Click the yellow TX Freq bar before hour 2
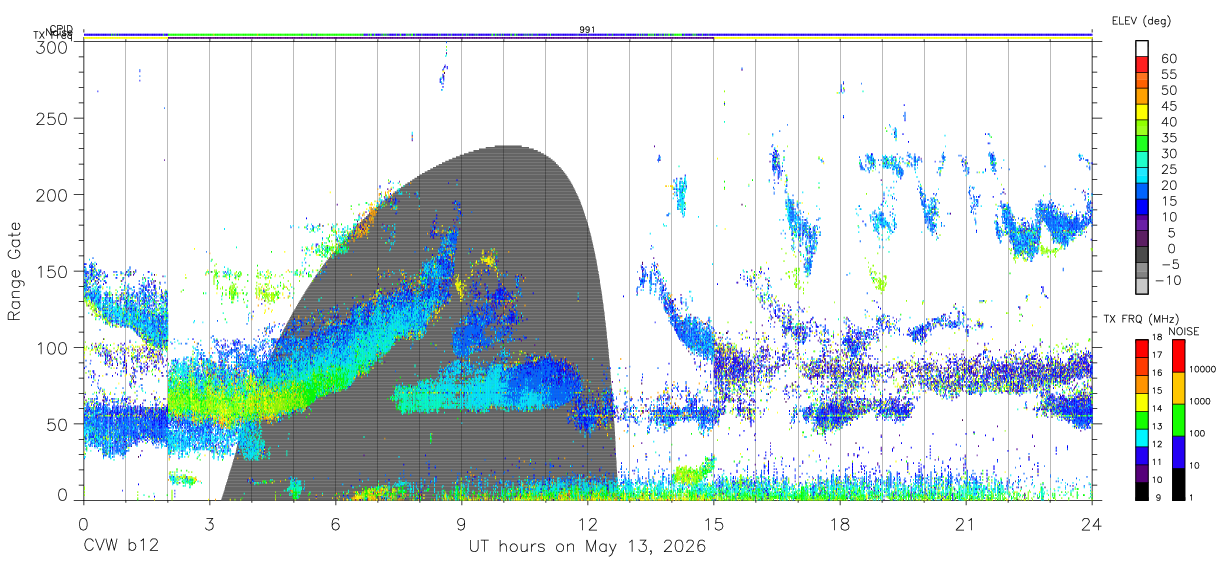 (125, 39)
